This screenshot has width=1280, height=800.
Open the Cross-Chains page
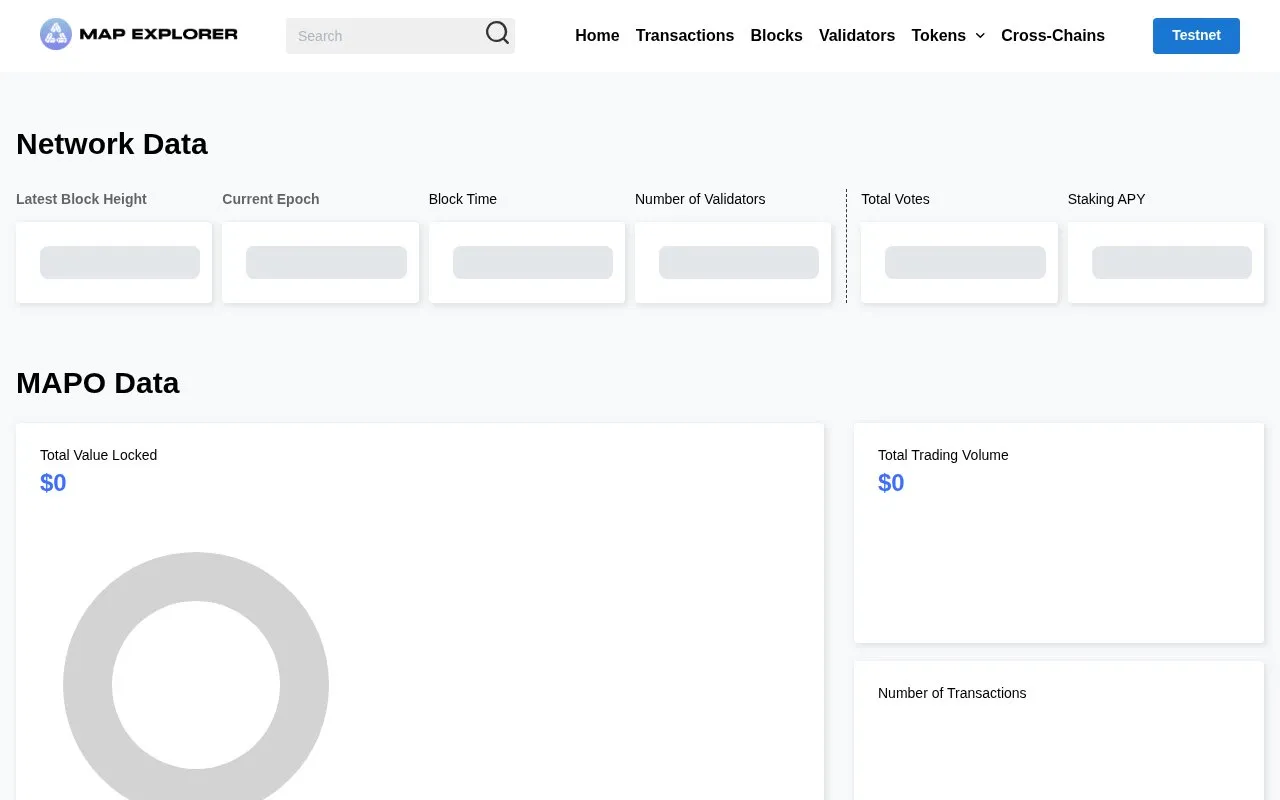(x=1053, y=36)
